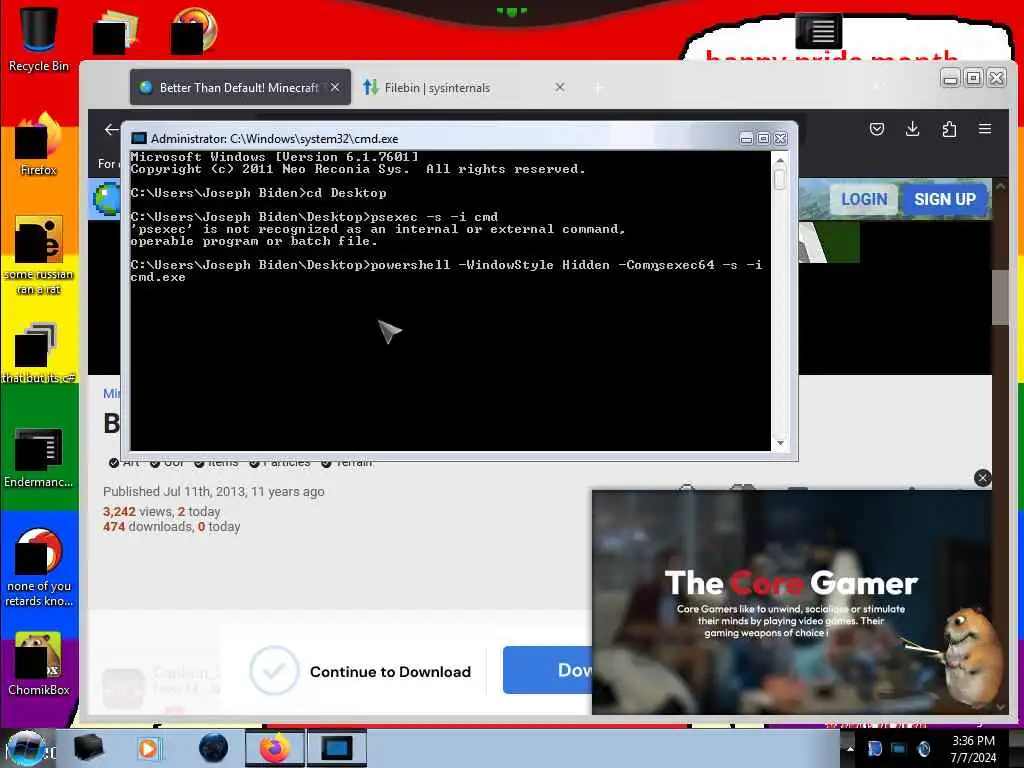Open the Firefox hamburger application menu
The width and height of the screenshot is (1024, 768).
pos(985,129)
